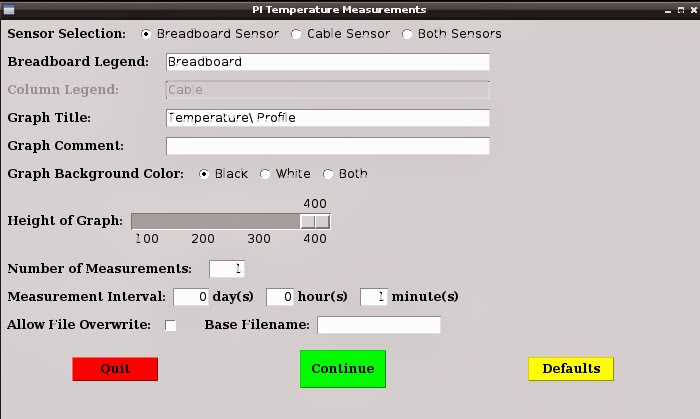
Task: Click the Height of Graph slider trough
Action: tap(231, 221)
